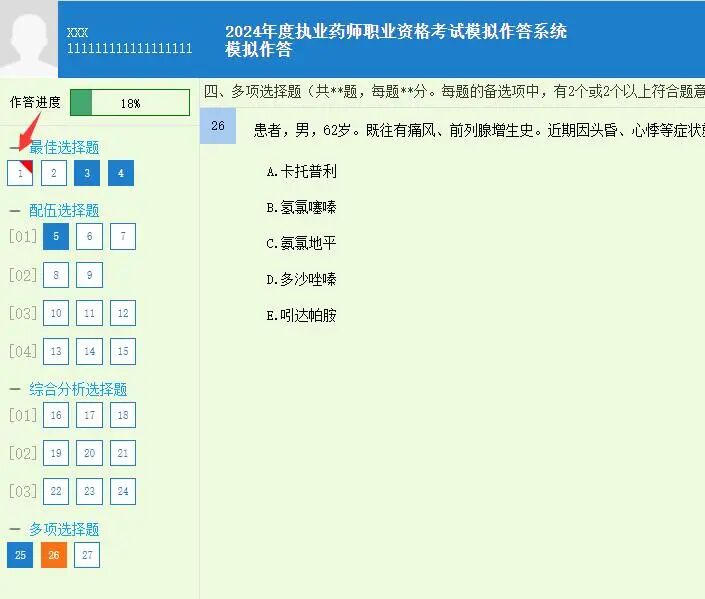Go to question 22

coord(56,491)
